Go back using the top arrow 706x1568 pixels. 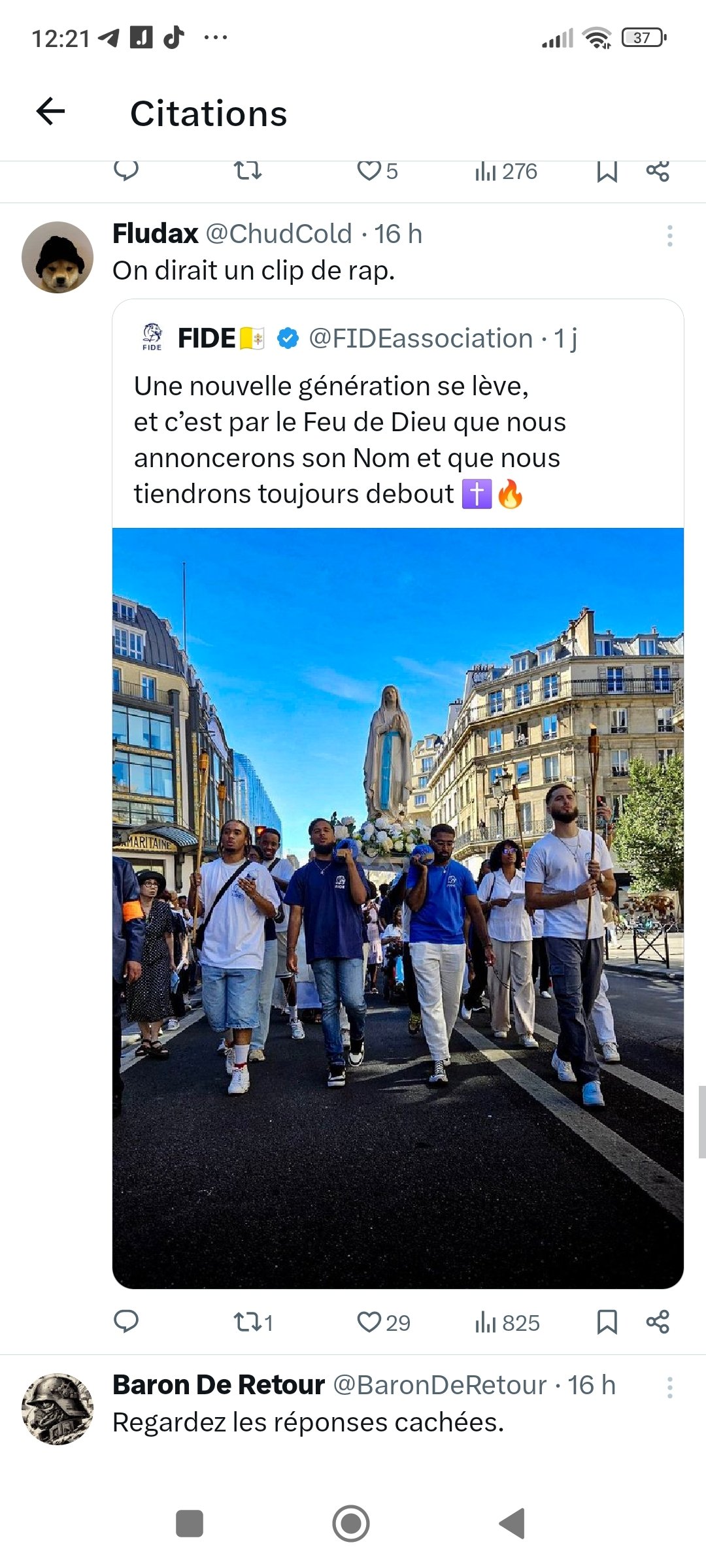(50, 111)
